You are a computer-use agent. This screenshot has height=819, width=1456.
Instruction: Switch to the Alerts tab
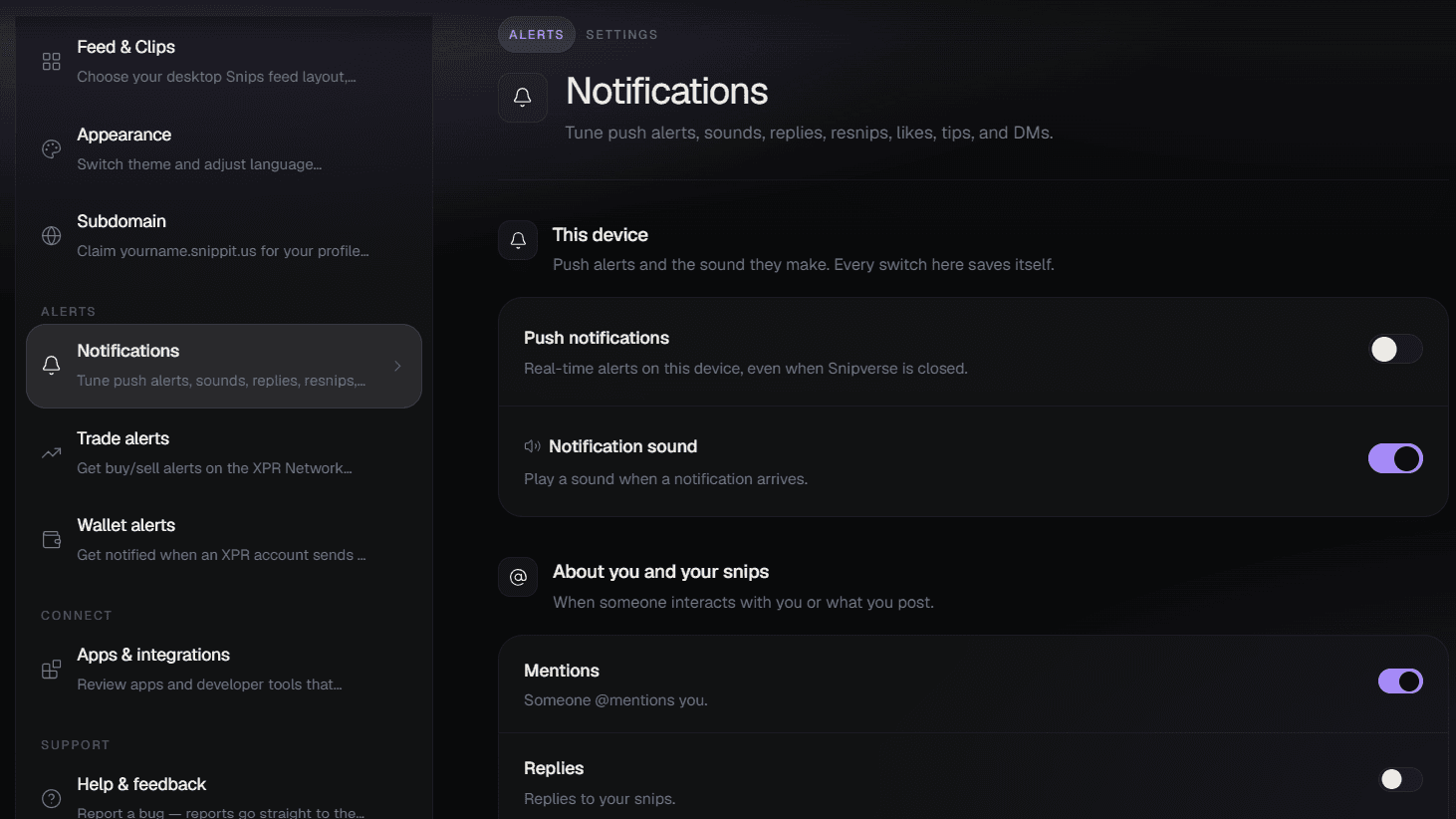click(x=536, y=35)
